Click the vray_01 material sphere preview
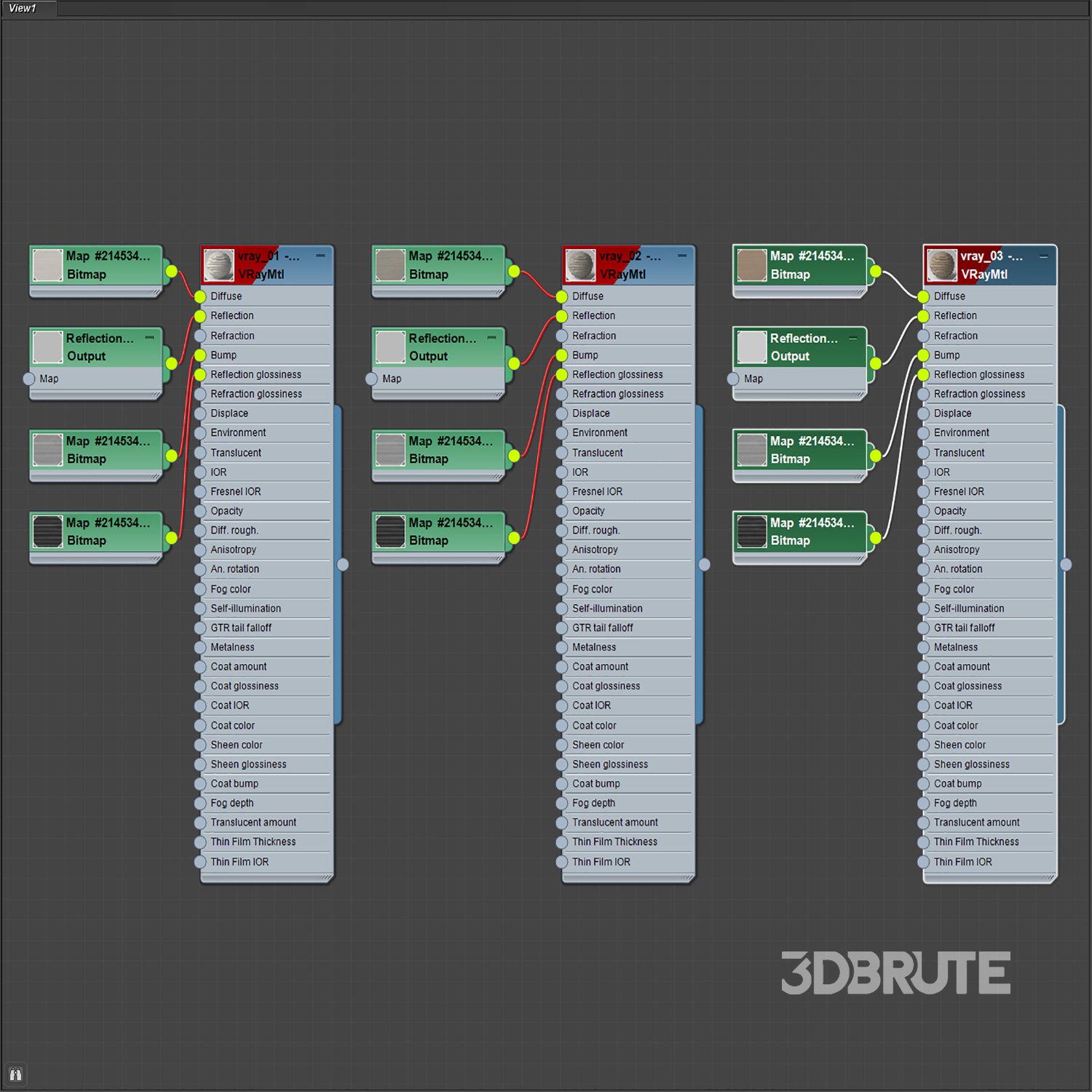 point(218,266)
